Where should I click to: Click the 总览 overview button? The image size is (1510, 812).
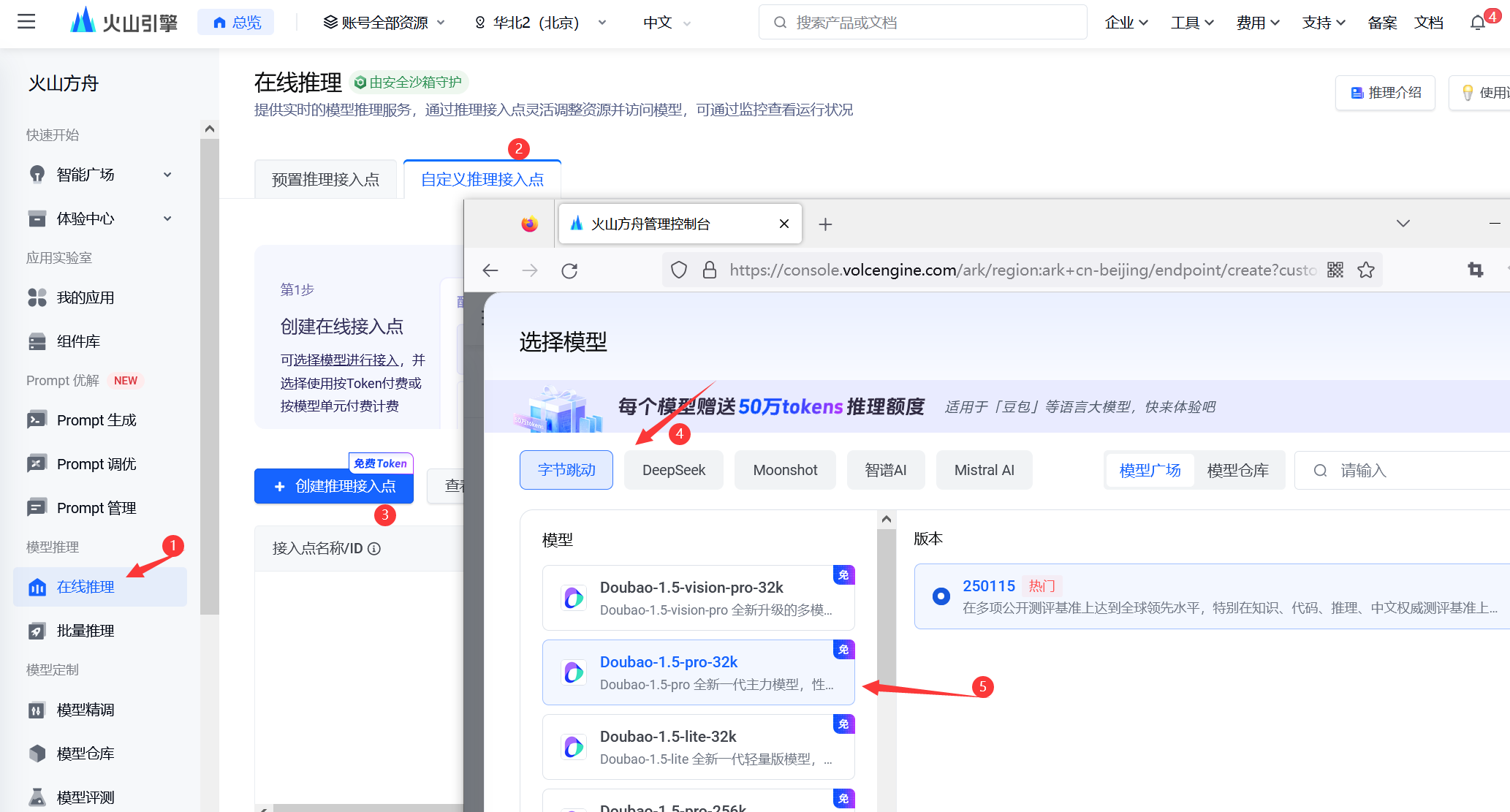[x=237, y=23]
